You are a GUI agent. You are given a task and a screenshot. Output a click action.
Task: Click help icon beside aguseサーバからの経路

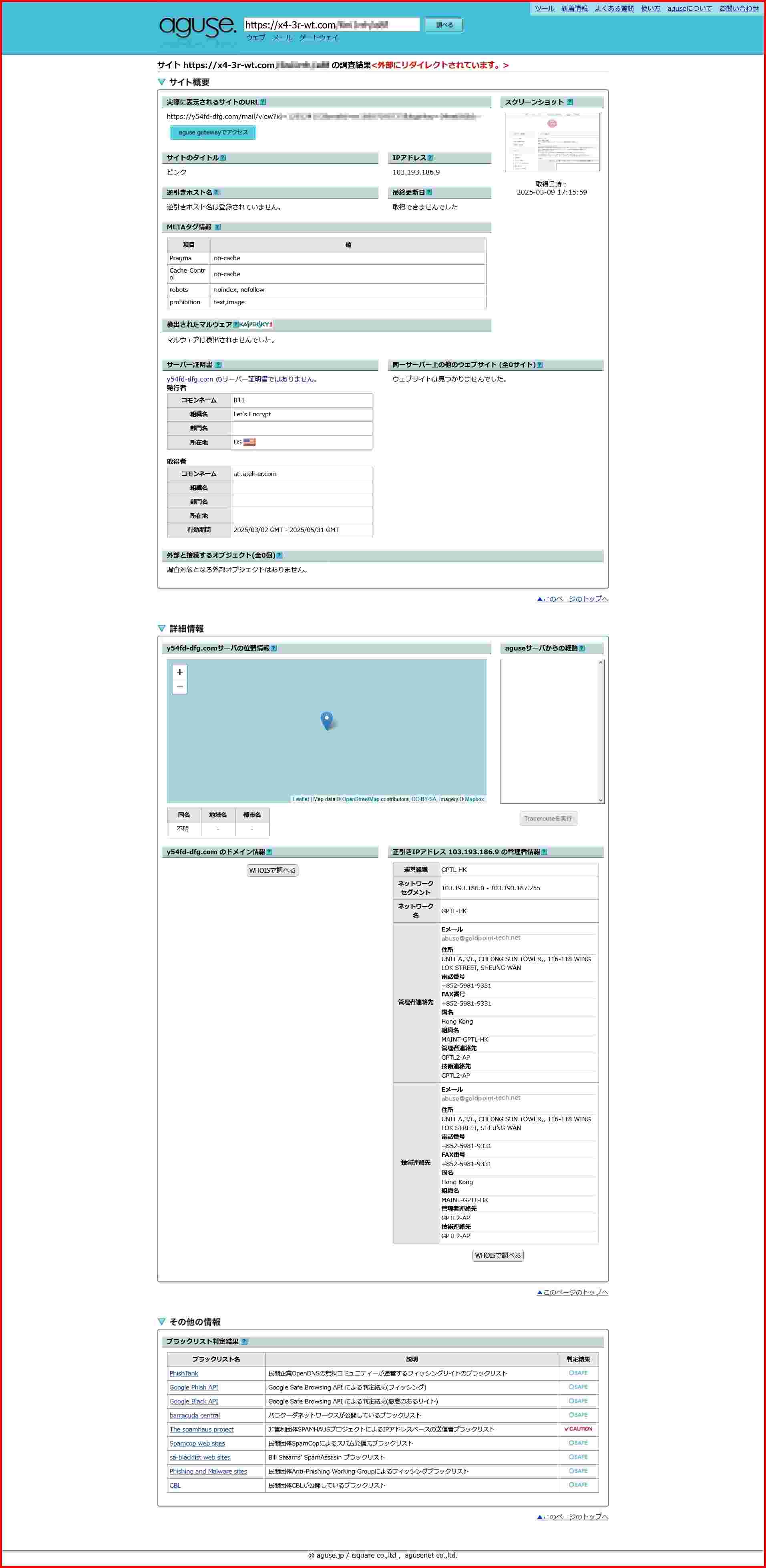581,648
